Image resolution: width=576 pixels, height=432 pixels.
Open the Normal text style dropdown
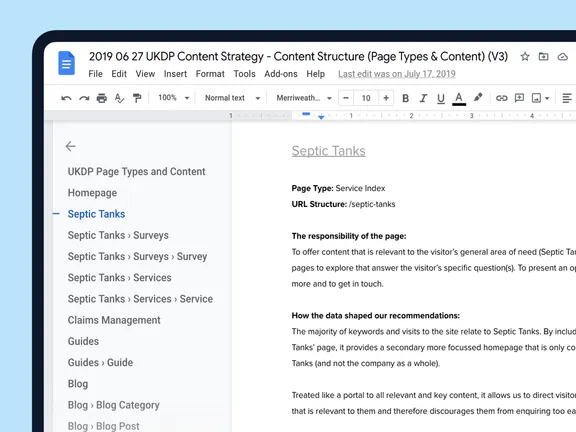232,98
